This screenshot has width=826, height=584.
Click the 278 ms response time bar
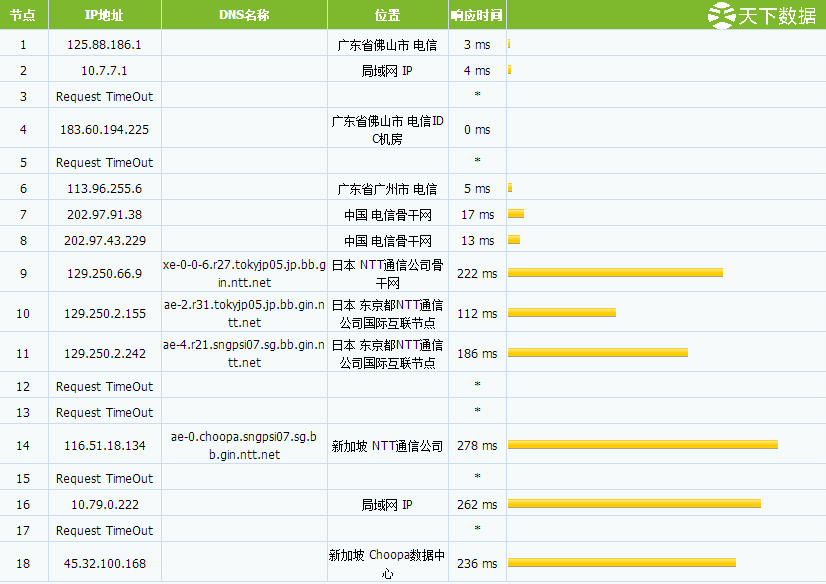point(642,445)
